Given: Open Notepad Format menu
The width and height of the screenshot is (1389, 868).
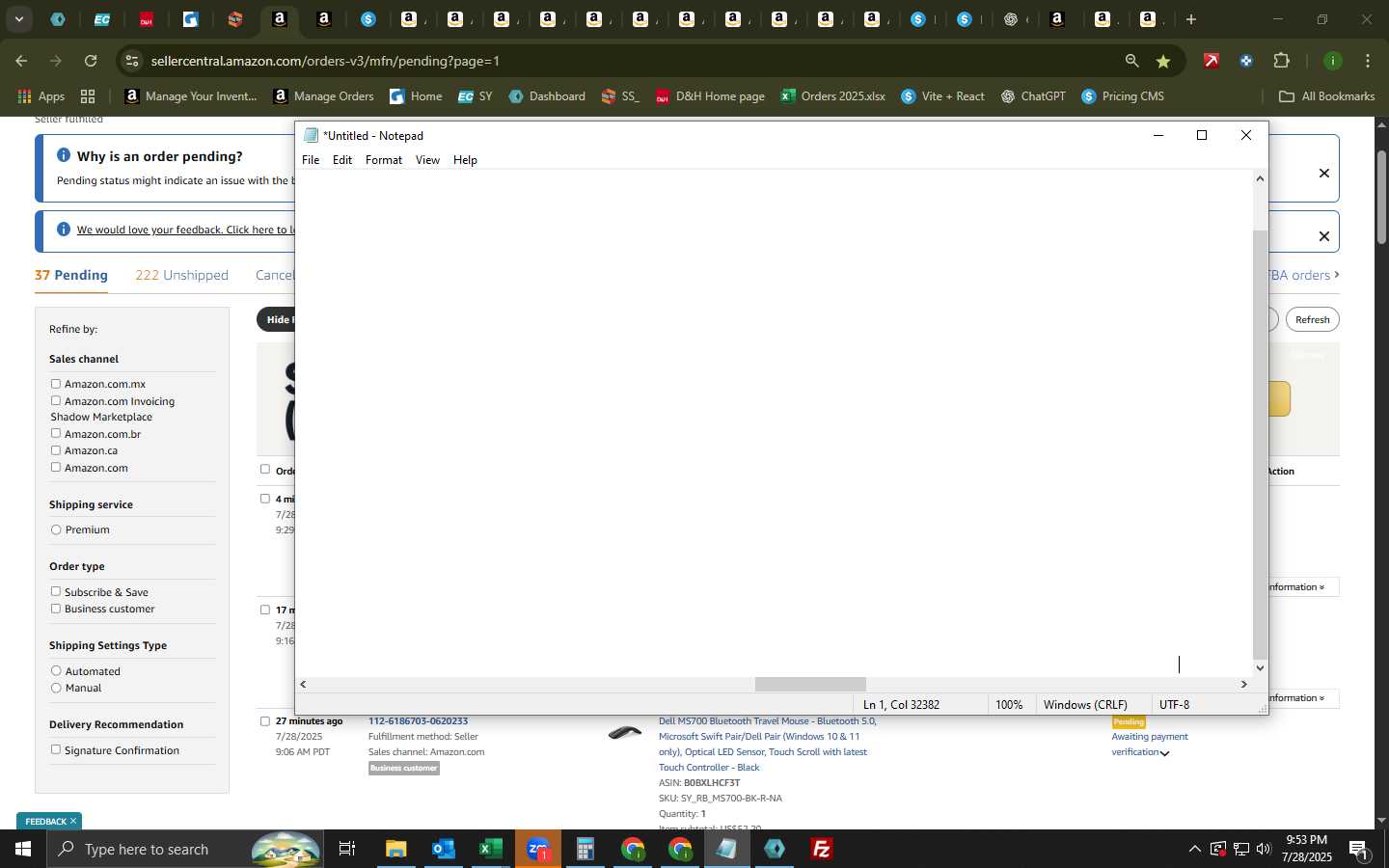Looking at the screenshot, I should [x=384, y=160].
